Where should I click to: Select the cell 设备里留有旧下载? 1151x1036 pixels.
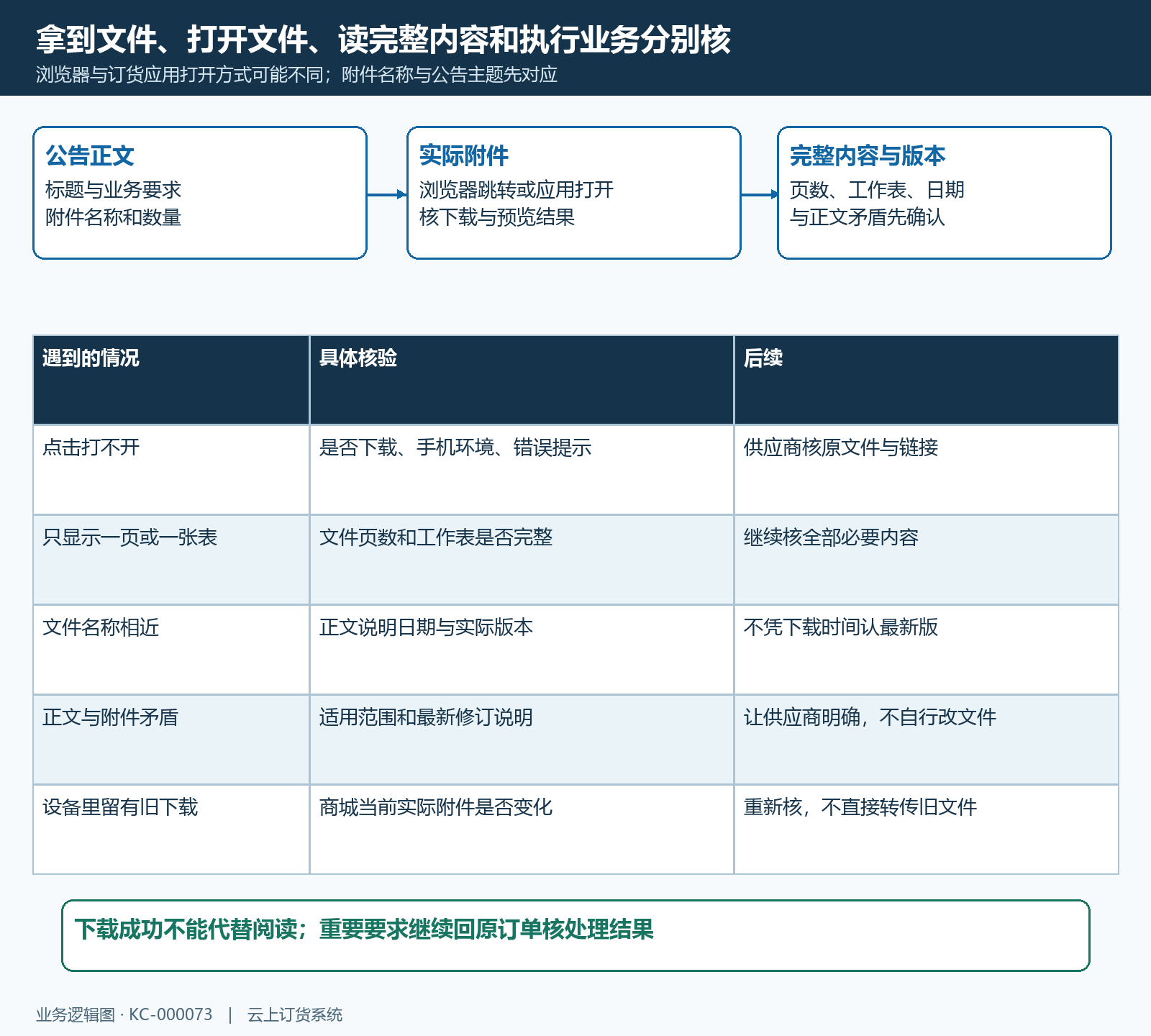coord(171,830)
